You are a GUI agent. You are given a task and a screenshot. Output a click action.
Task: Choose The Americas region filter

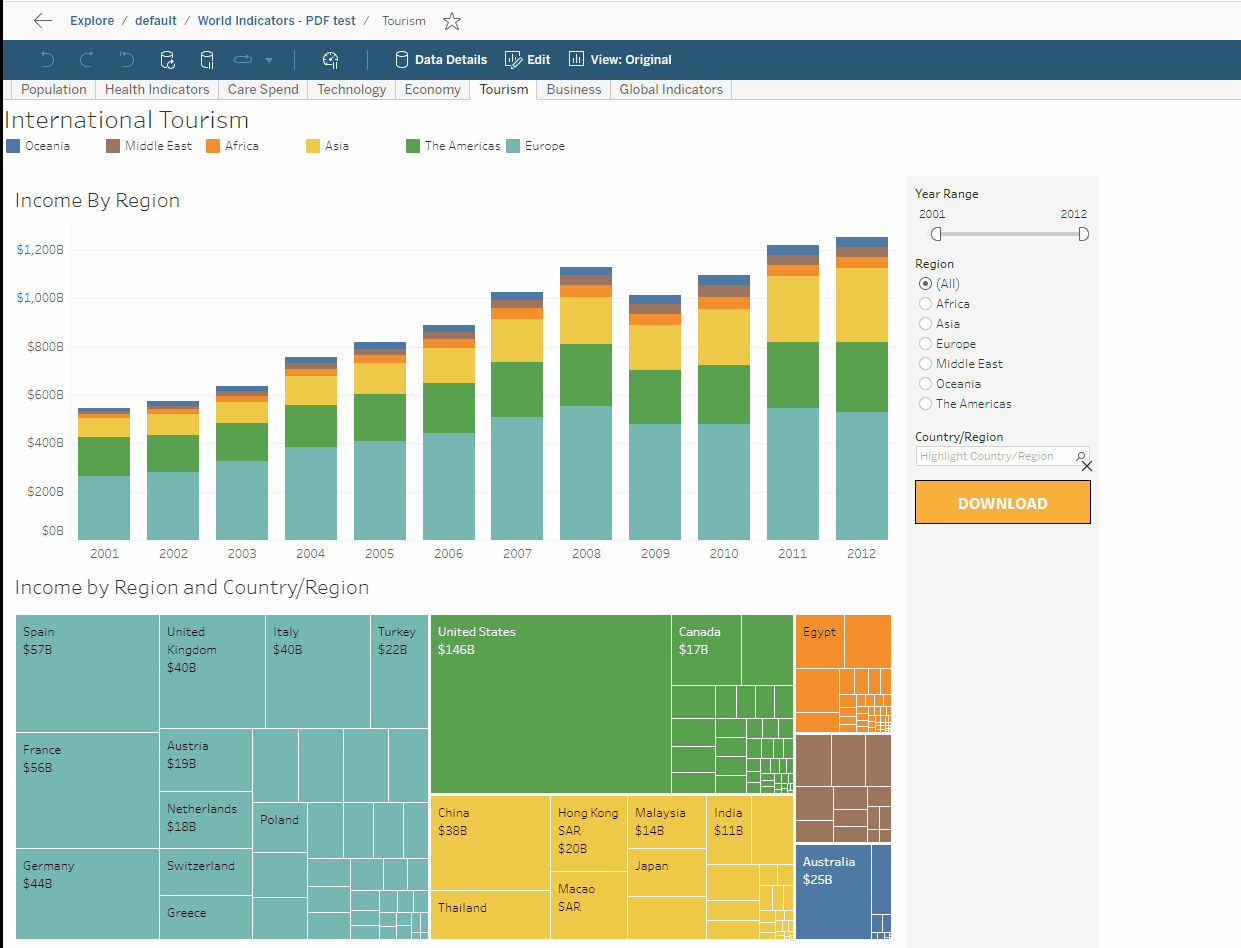point(925,403)
